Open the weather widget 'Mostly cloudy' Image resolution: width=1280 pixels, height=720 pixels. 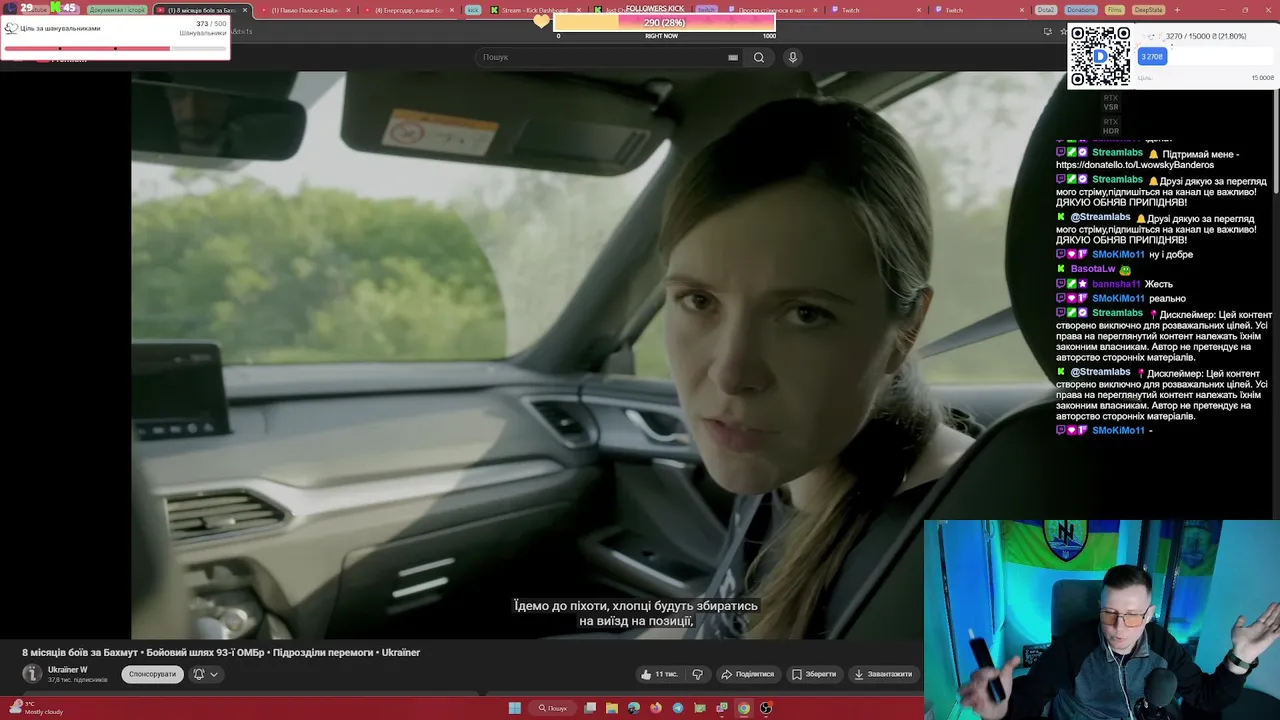(x=36, y=708)
